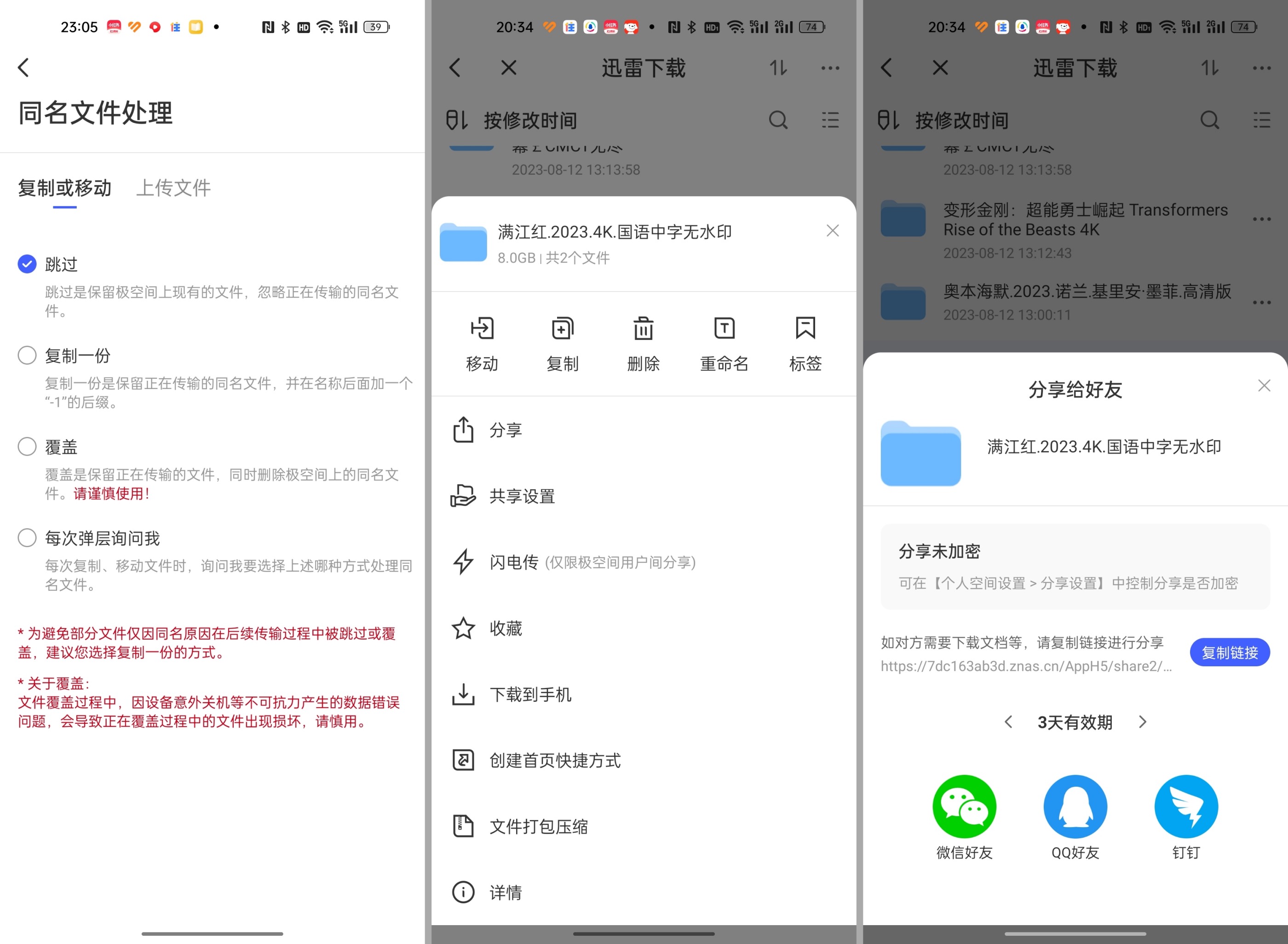Tap the share link URL text
Viewport: 1288px width, 944px height.
(x=1025, y=666)
